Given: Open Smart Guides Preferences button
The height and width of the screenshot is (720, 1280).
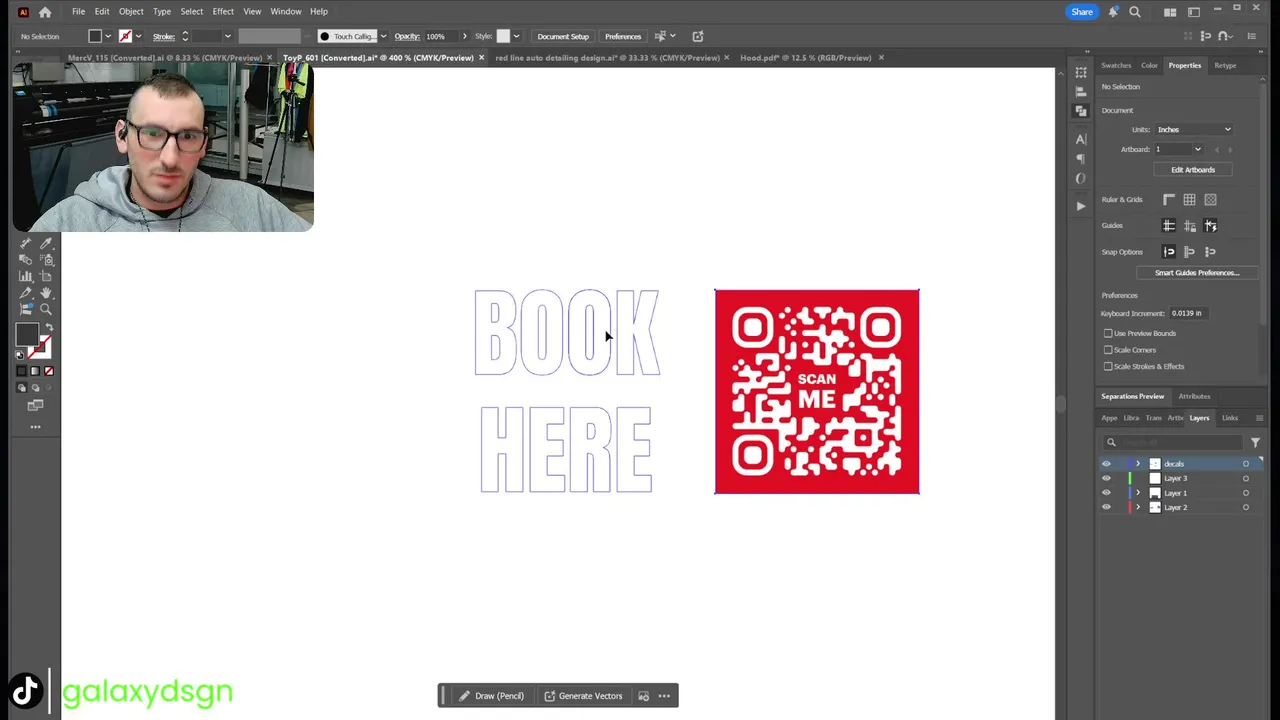Looking at the screenshot, I should 1197,273.
